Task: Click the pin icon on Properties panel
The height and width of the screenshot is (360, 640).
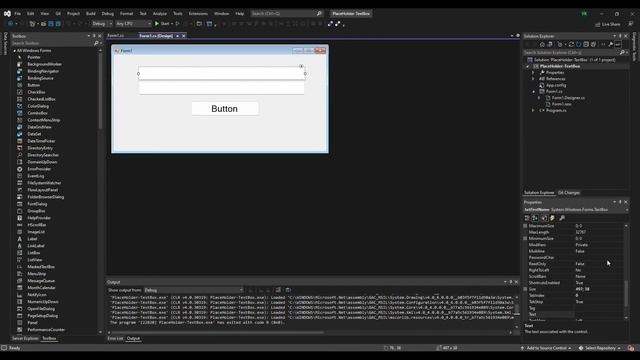Action: [620, 202]
